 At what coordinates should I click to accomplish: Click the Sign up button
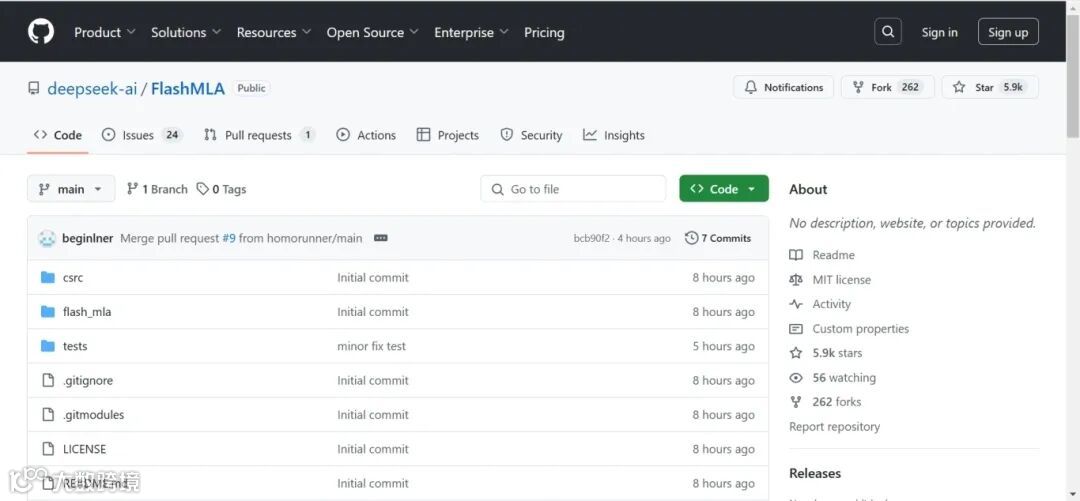[x=1008, y=32]
